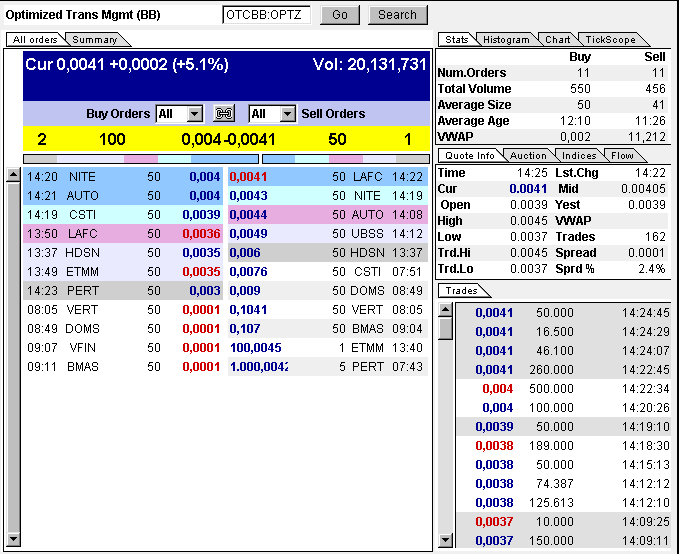This screenshot has height=554, width=680.
Task: Click the link icon between order filters
Action: (224, 114)
